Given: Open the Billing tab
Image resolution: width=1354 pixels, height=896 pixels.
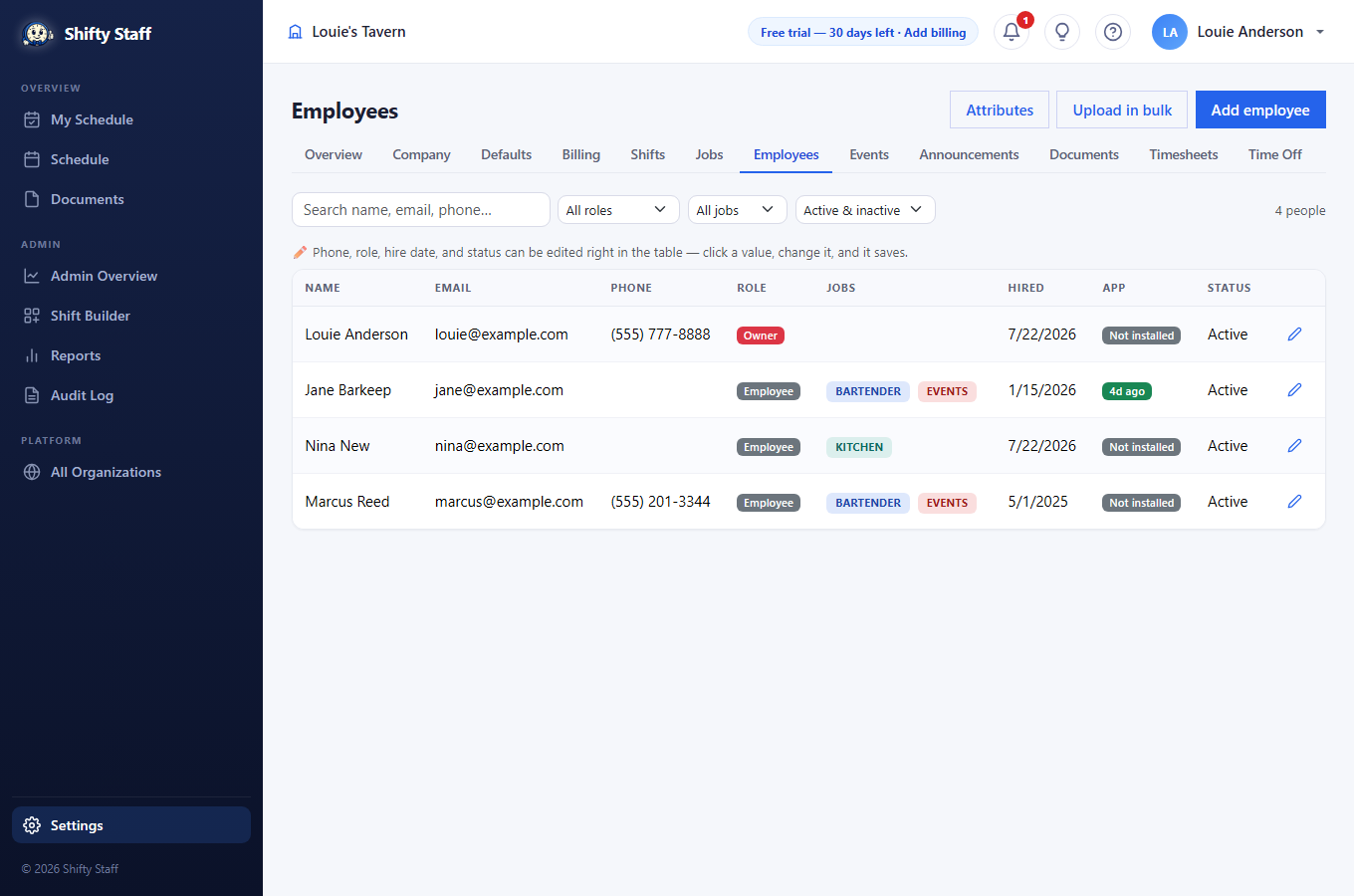Looking at the screenshot, I should [581, 154].
